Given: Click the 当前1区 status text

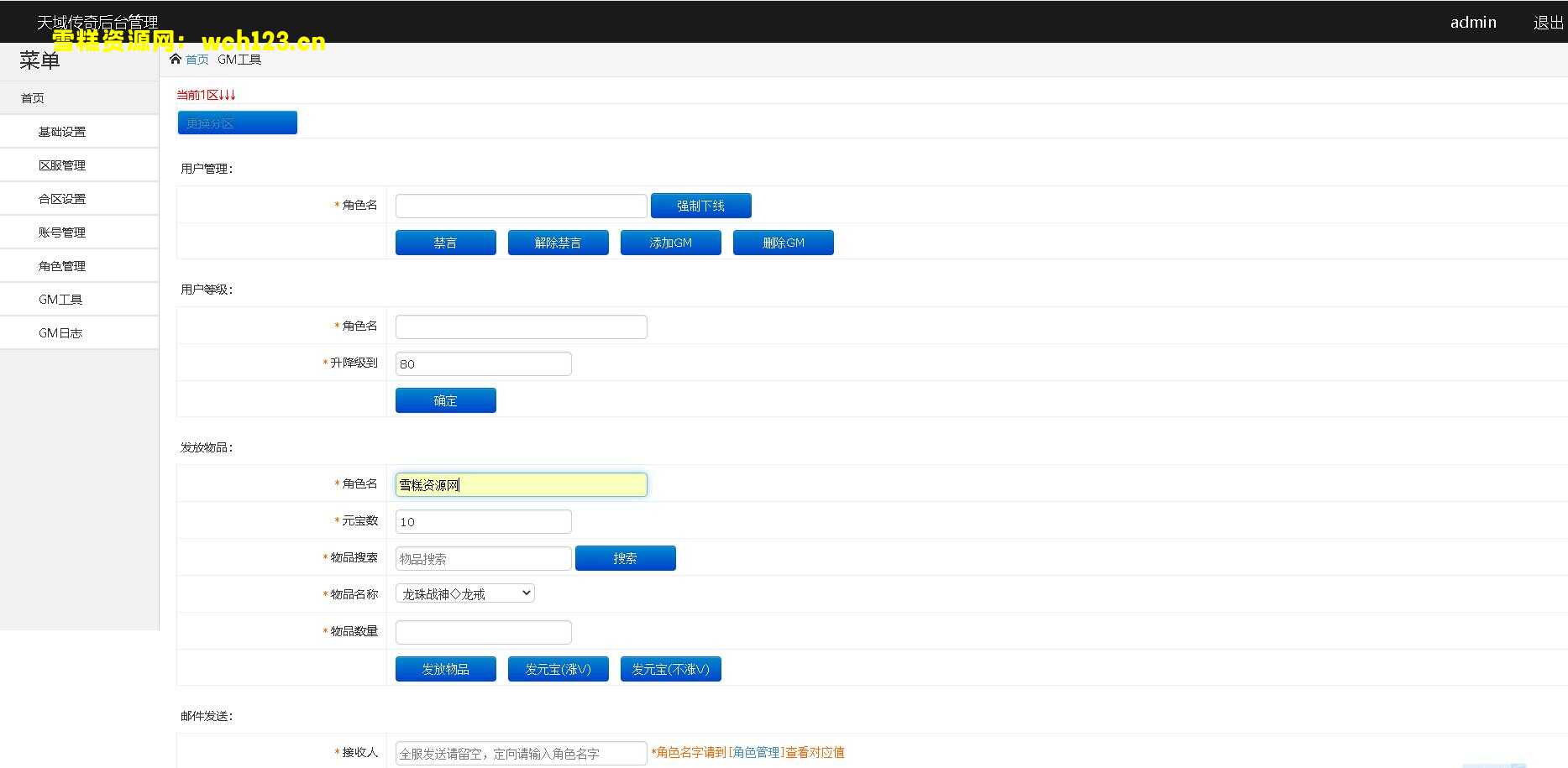Looking at the screenshot, I should 206,95.
